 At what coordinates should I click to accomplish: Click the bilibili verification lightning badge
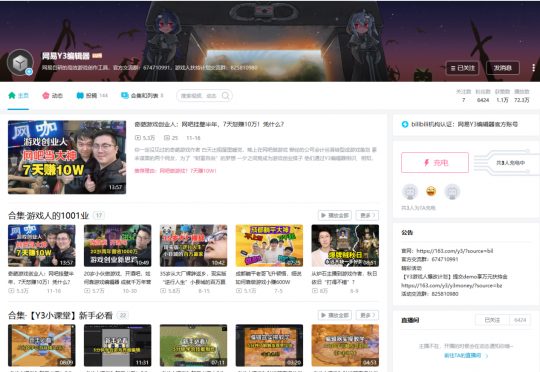[405, 124]
